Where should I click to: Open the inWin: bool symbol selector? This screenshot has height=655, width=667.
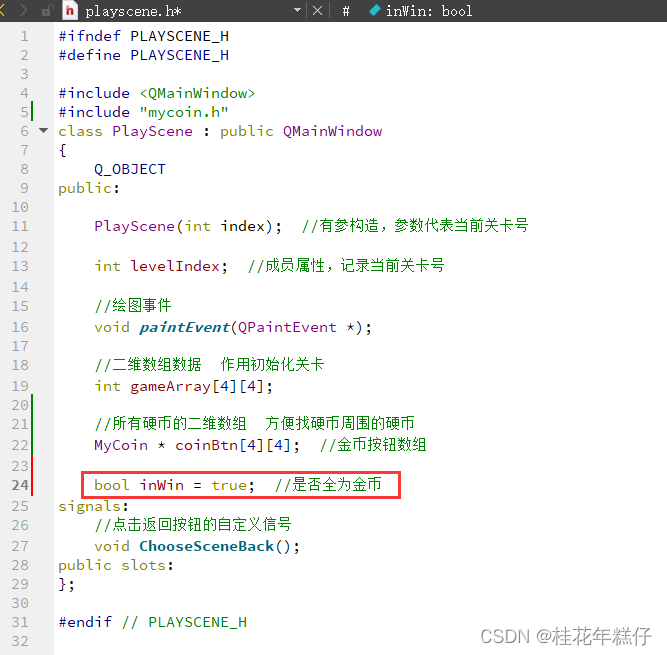coord(429,11)
